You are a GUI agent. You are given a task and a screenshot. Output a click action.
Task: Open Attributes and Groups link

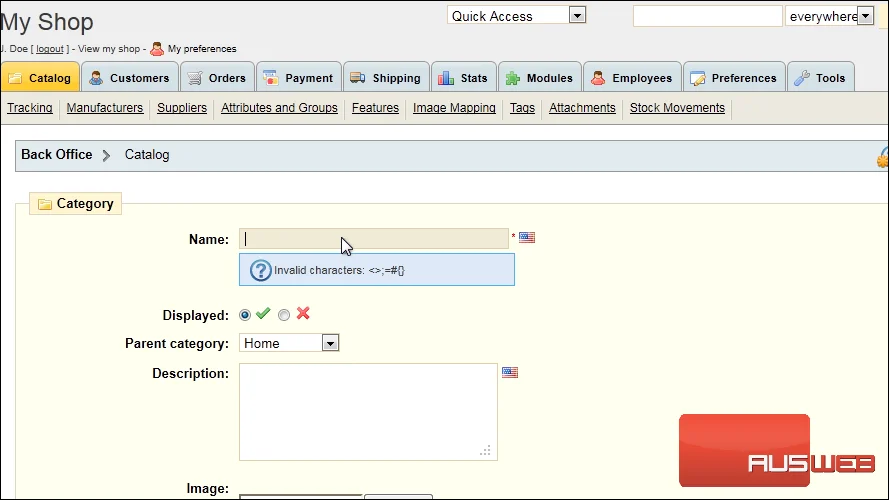click(x=280, y=108)
